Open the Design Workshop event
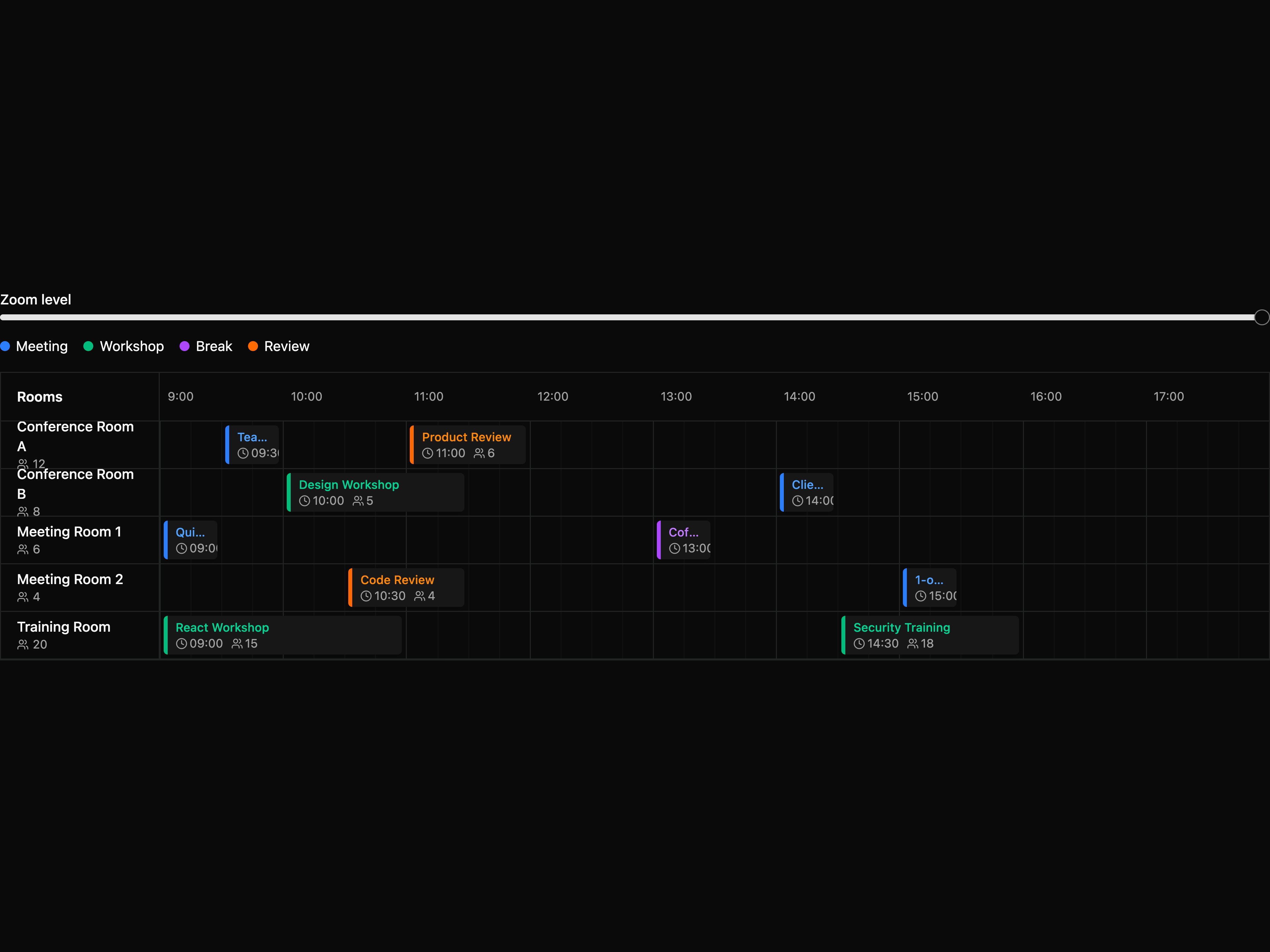 coord(375,492)
